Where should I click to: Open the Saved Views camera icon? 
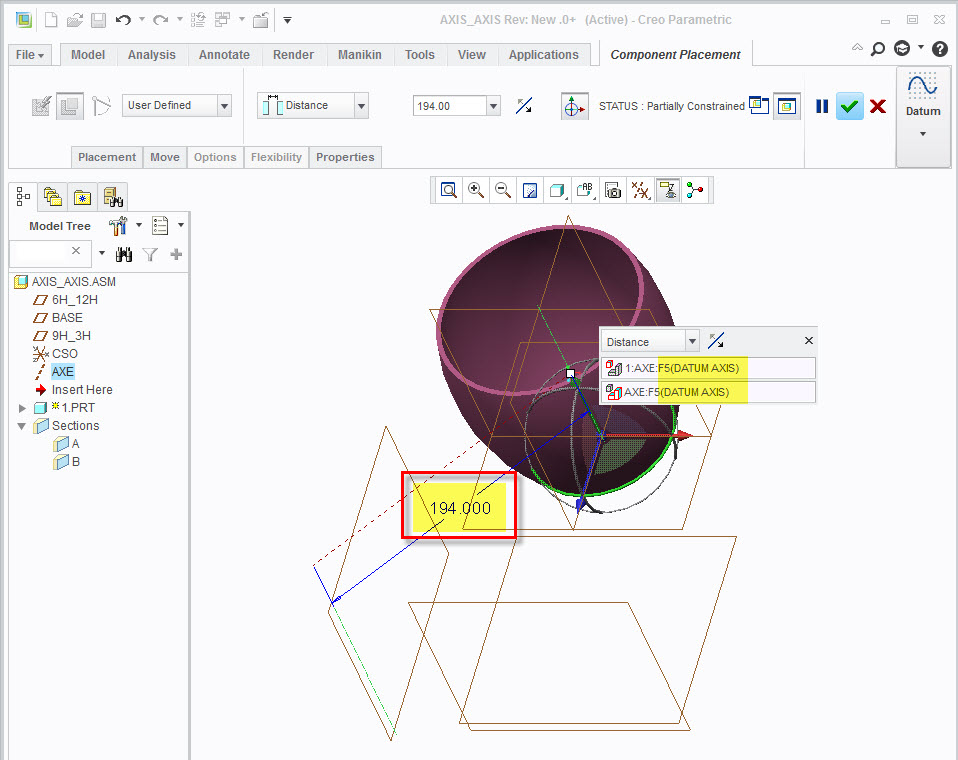pos(613,190)
